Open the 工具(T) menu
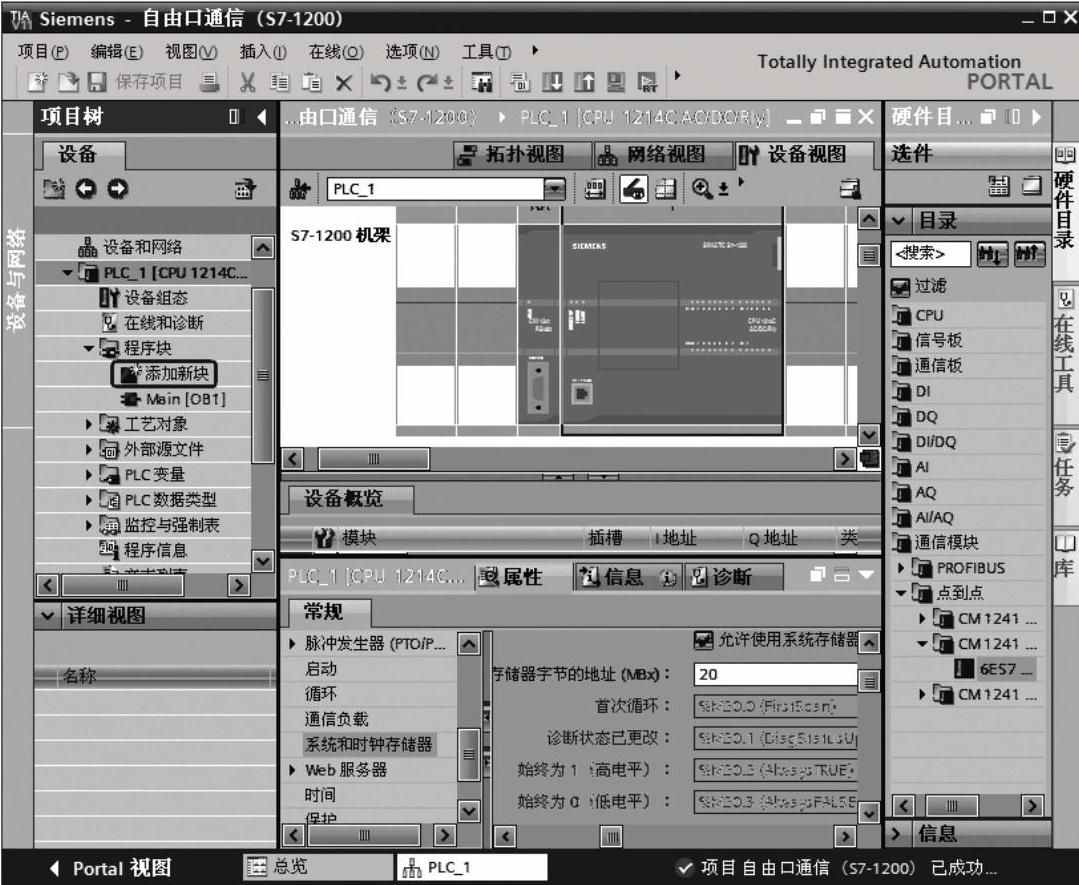Screen dimensions: 1079x885 tap(487, 52)
